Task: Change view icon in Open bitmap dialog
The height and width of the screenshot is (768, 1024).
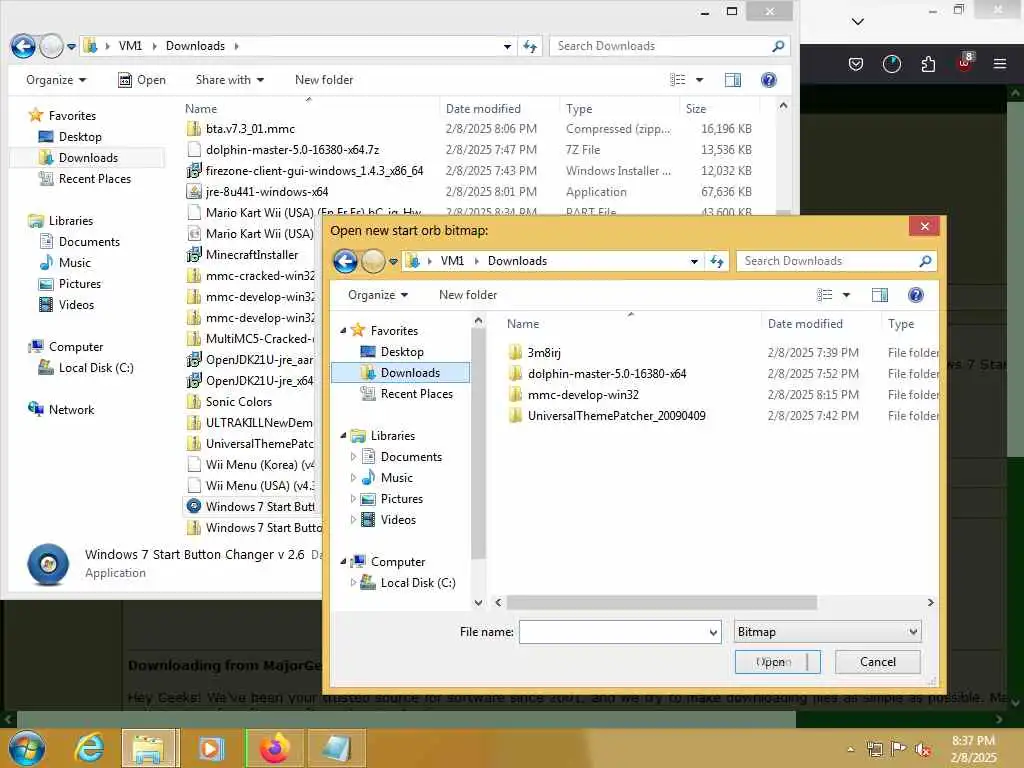Action: point(825,295)
